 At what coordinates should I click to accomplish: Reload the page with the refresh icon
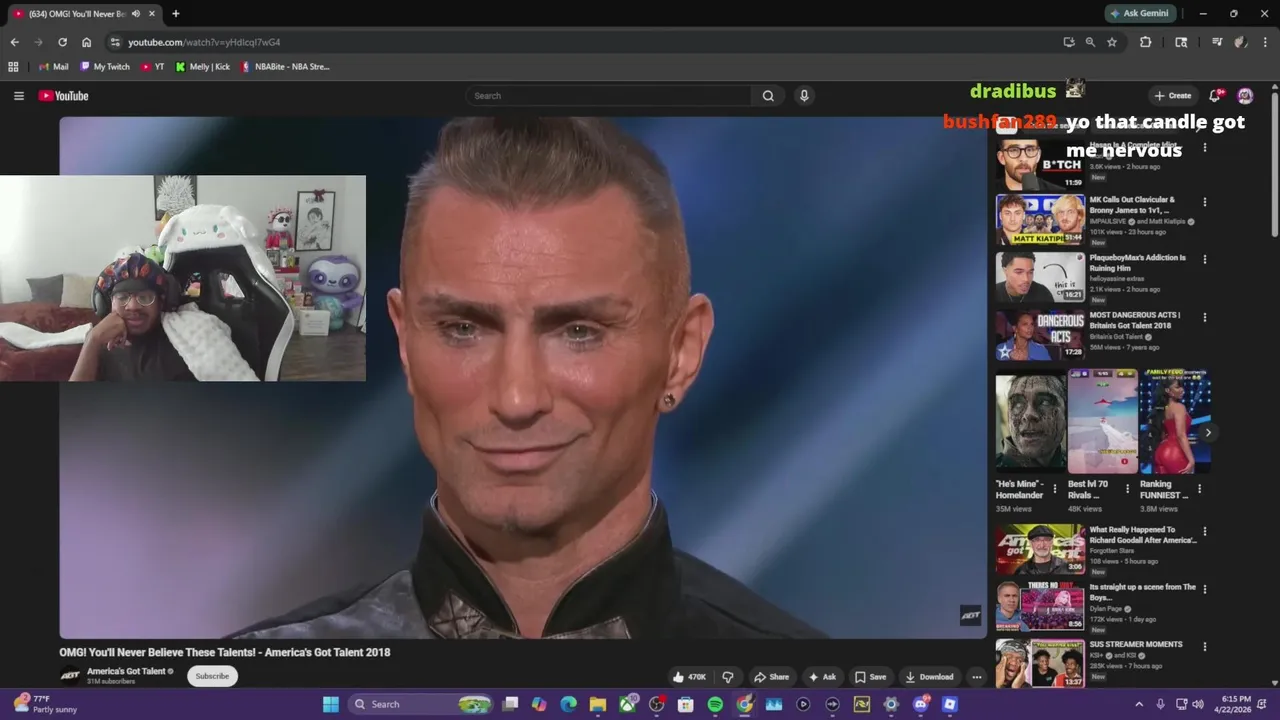[x=62, y=42]
